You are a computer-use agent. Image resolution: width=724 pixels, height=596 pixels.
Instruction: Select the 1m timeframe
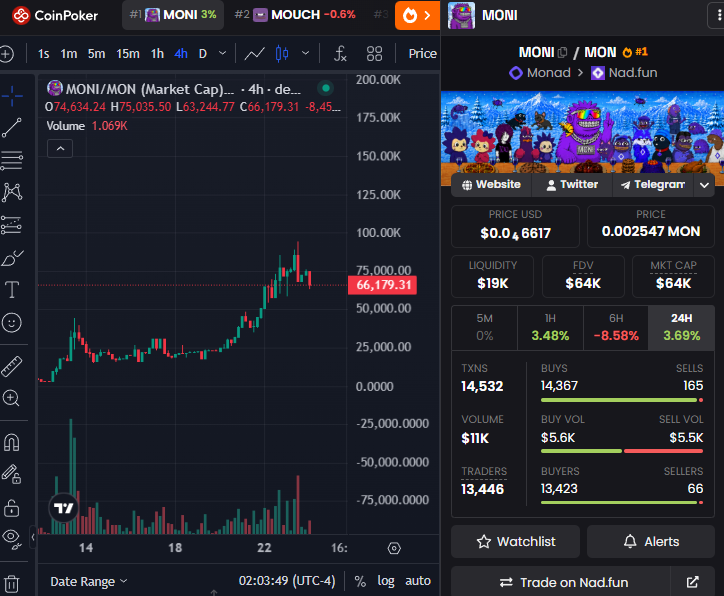[x=69, y=54]
